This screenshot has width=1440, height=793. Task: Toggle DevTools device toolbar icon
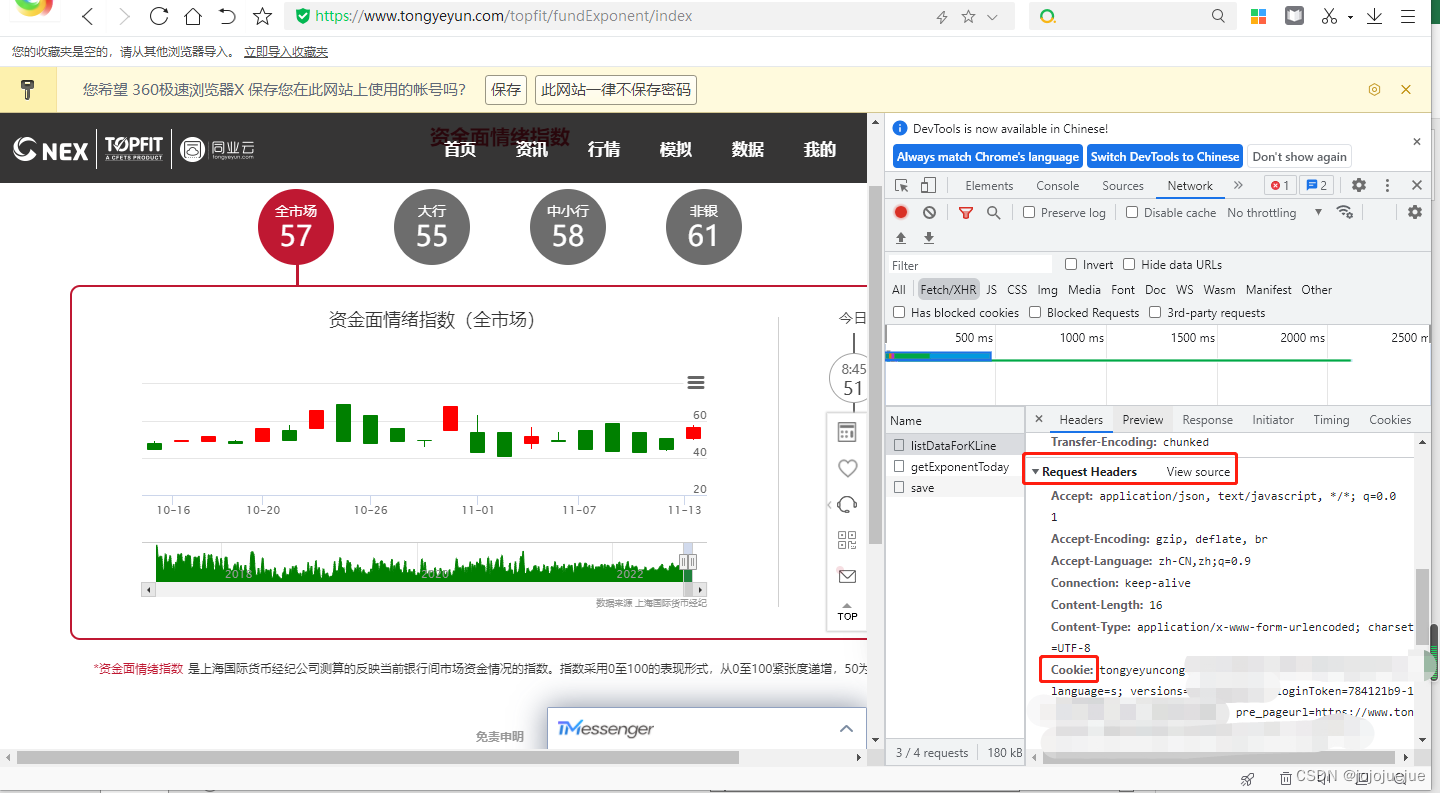928,185
